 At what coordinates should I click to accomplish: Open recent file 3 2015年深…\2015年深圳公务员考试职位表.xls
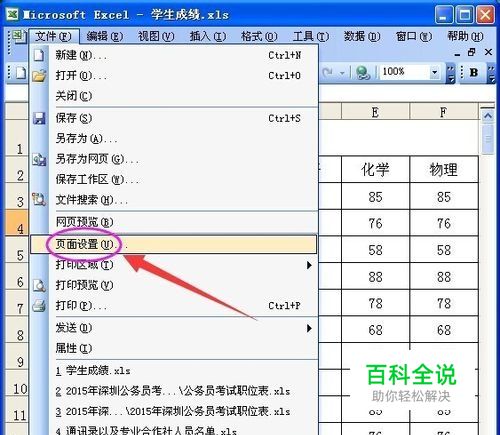[x=173, y=412]
